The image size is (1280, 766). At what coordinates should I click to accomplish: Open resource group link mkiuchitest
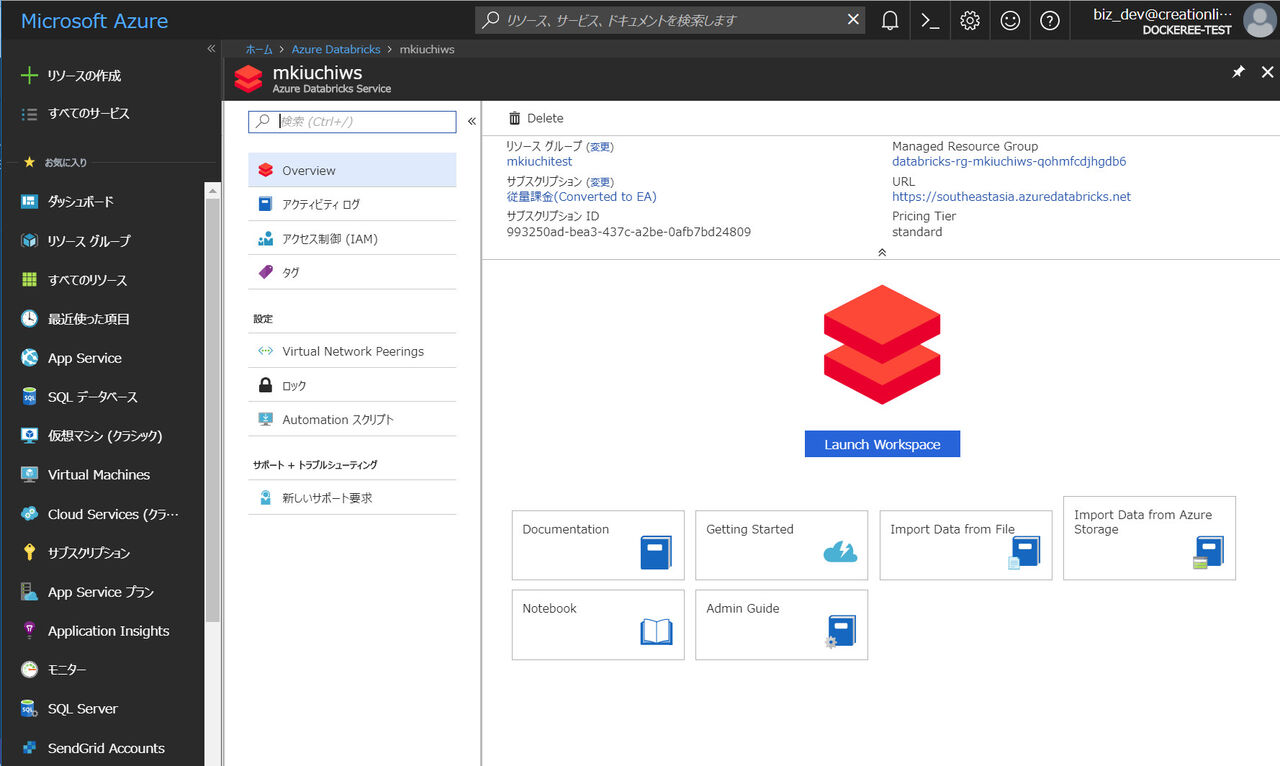[540, 162]
